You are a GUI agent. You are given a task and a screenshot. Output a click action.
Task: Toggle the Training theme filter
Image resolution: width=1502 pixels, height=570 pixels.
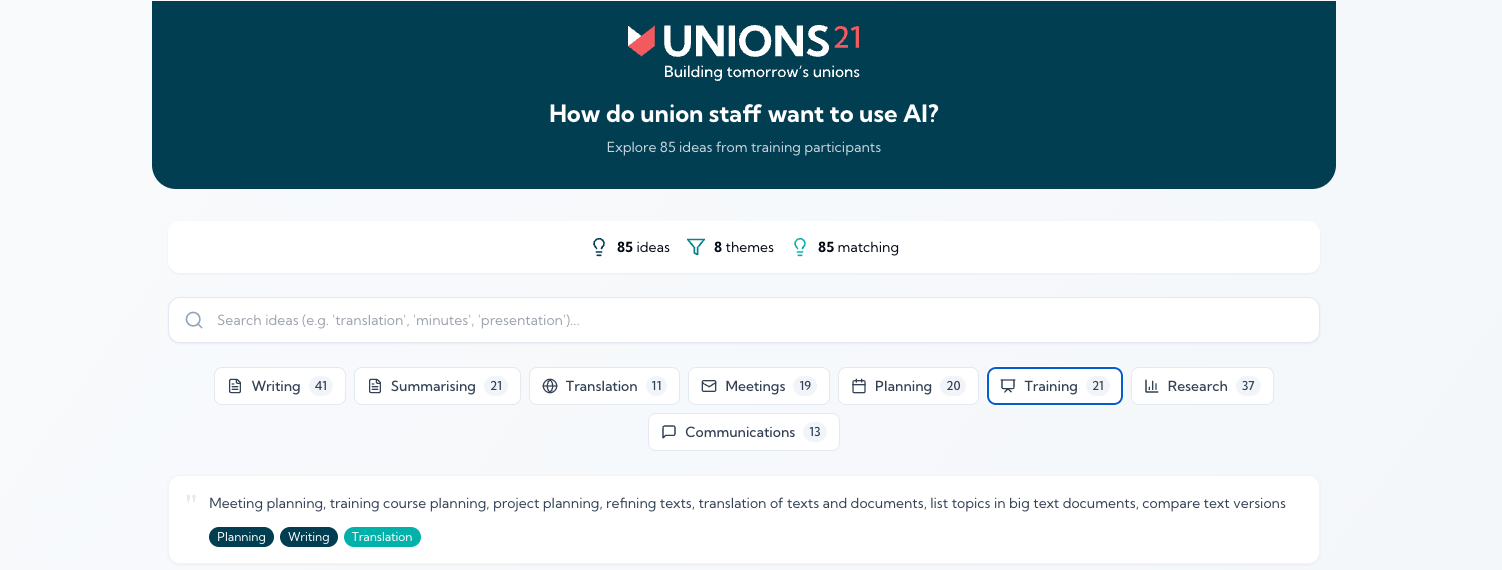[1055, 386]
